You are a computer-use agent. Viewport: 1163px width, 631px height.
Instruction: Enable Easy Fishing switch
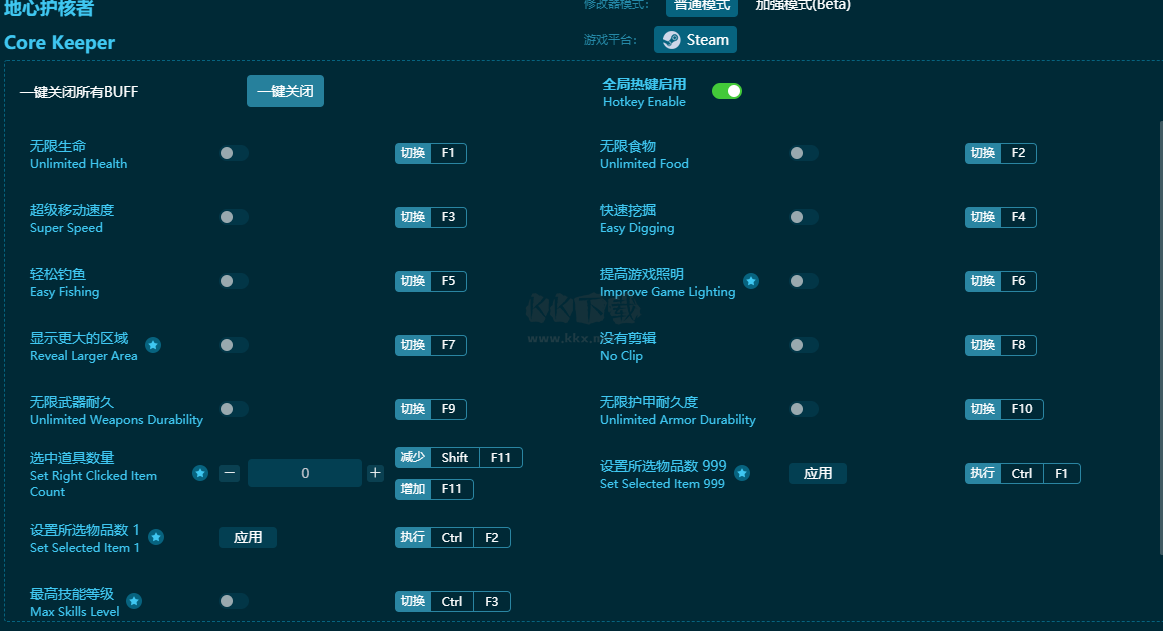coord(234,281)
